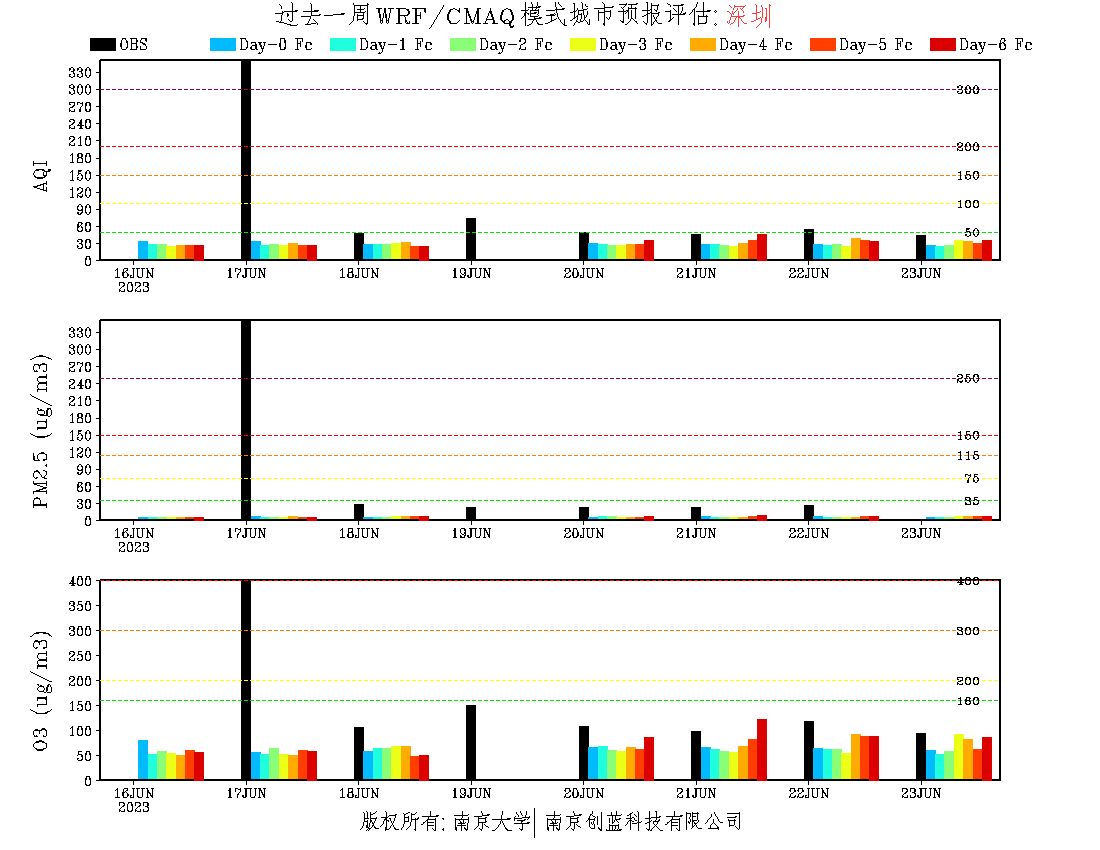
Task: Click the red city name 深圳 in title
Action: [x=749, y=16]
